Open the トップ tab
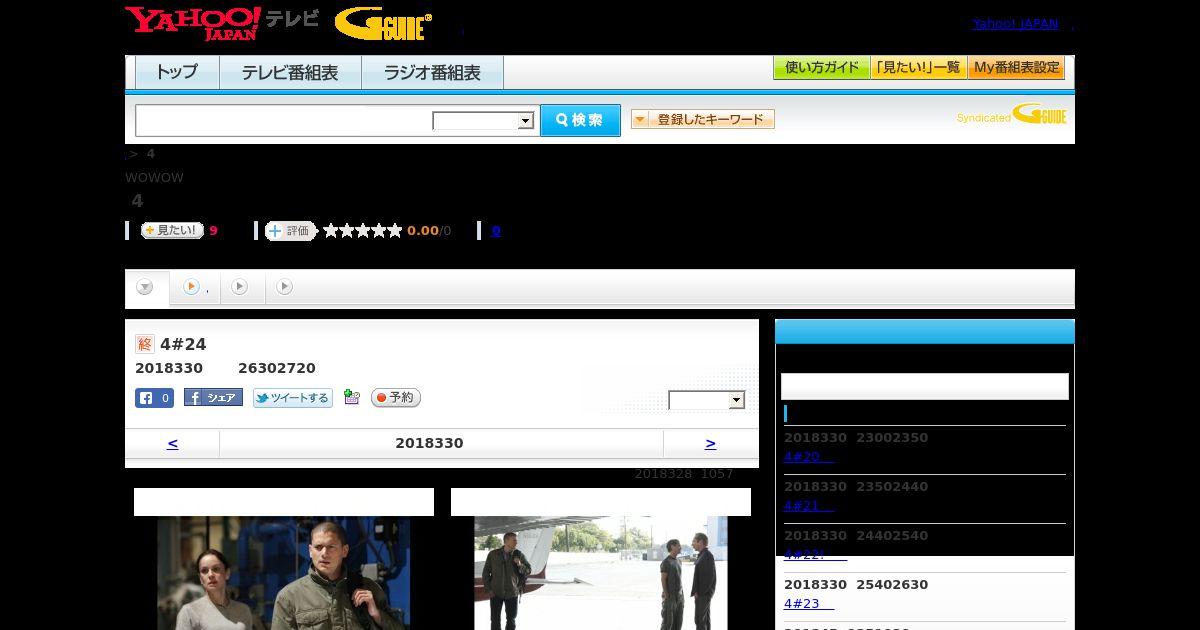1200x630 pixels. pos(177,72)
